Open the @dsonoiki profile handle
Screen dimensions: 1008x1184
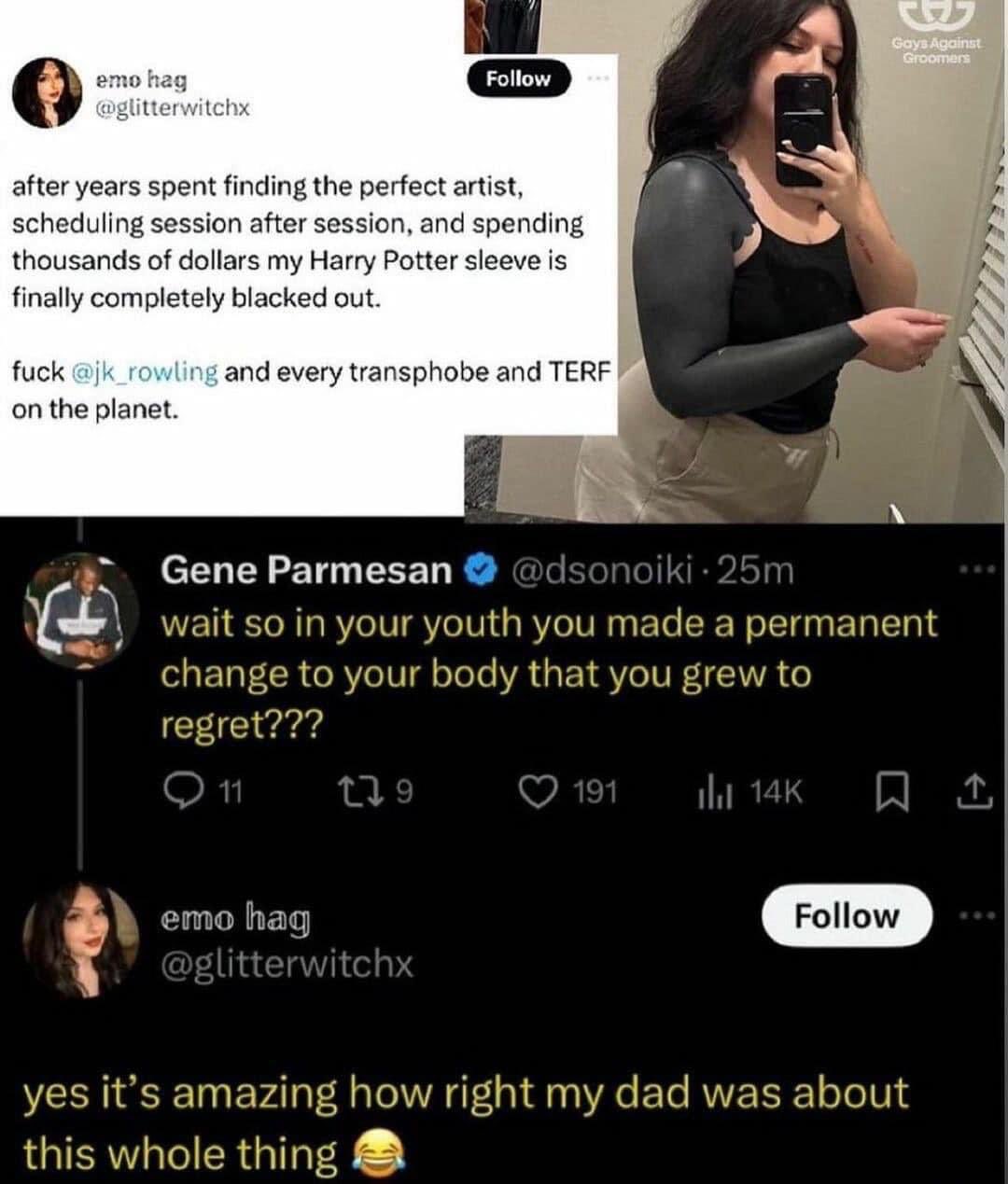[x=601, y=570]
